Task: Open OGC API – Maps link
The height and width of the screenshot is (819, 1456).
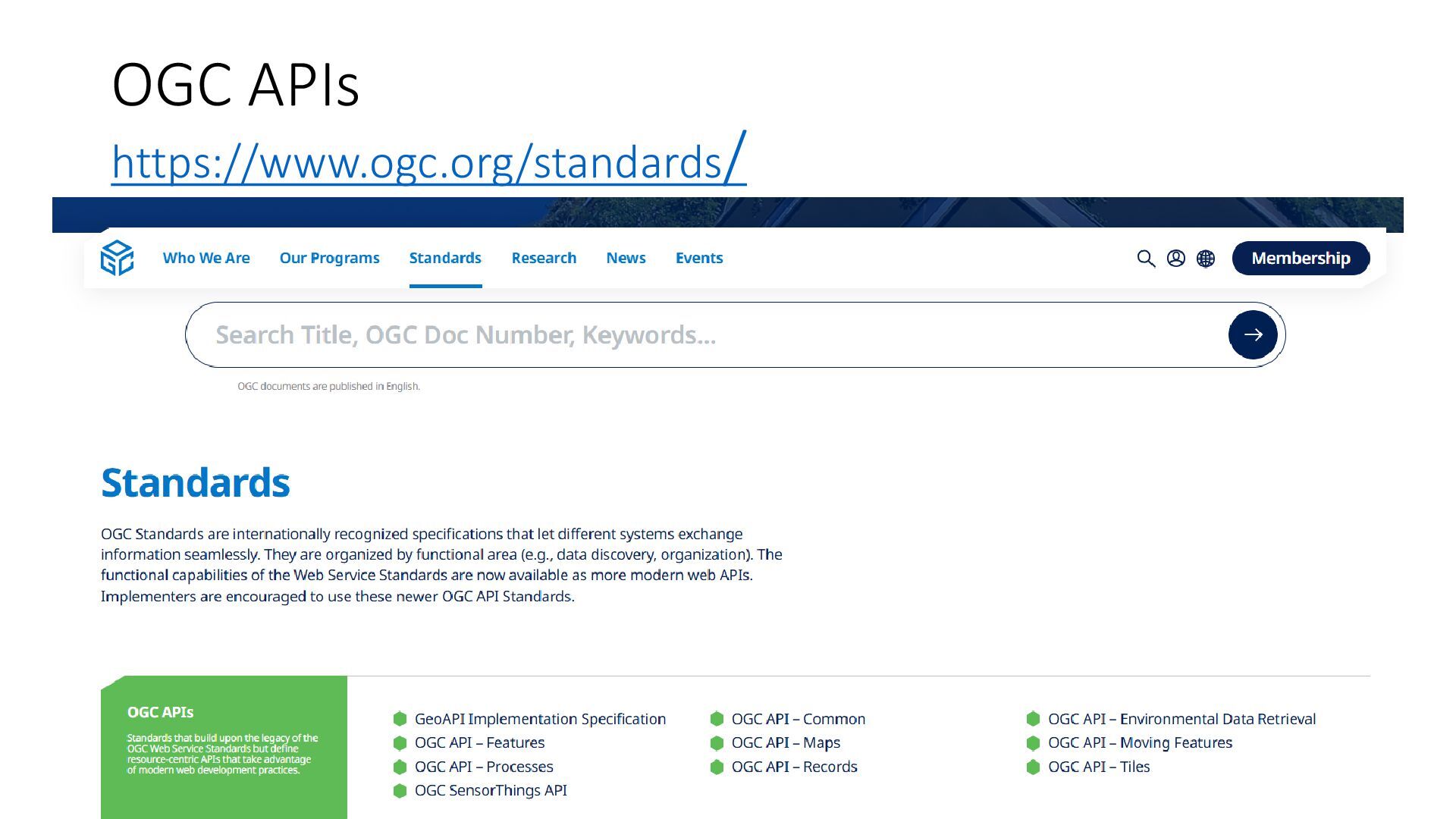Action: point(786,743)
